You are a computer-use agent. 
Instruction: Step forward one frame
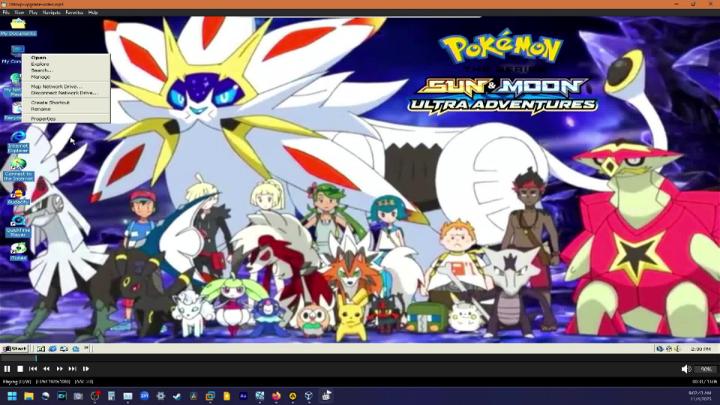point(86,369)
